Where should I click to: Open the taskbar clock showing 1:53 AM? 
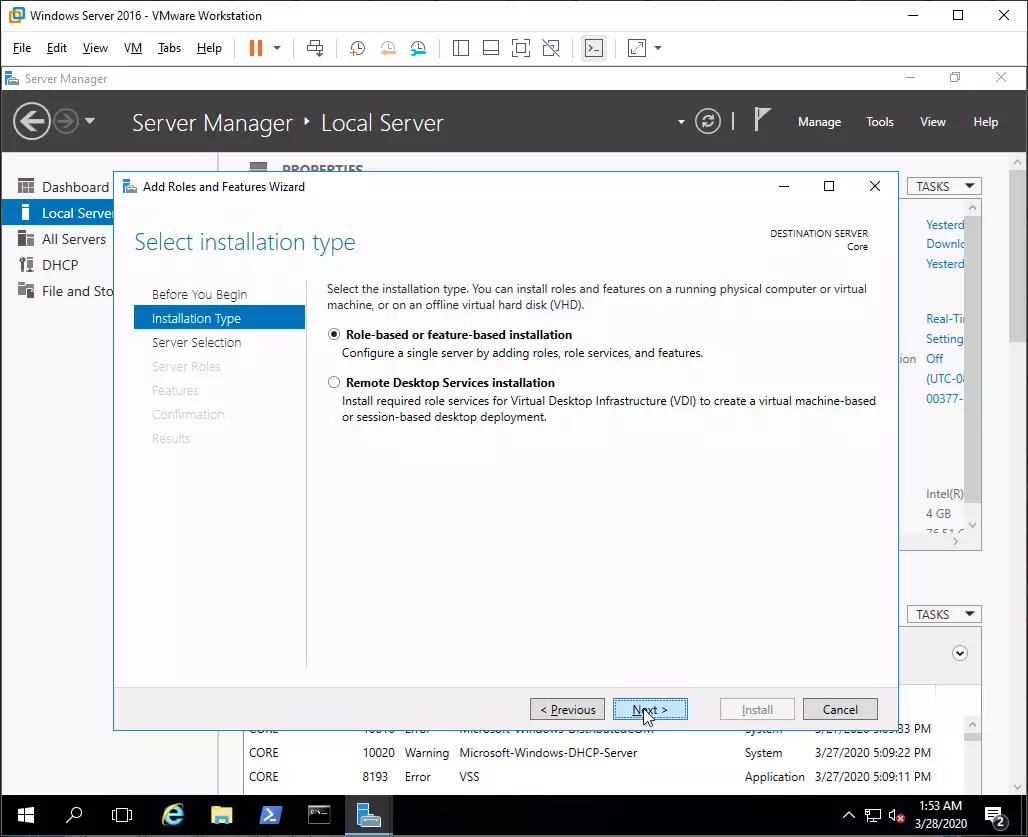click(941, 815)
